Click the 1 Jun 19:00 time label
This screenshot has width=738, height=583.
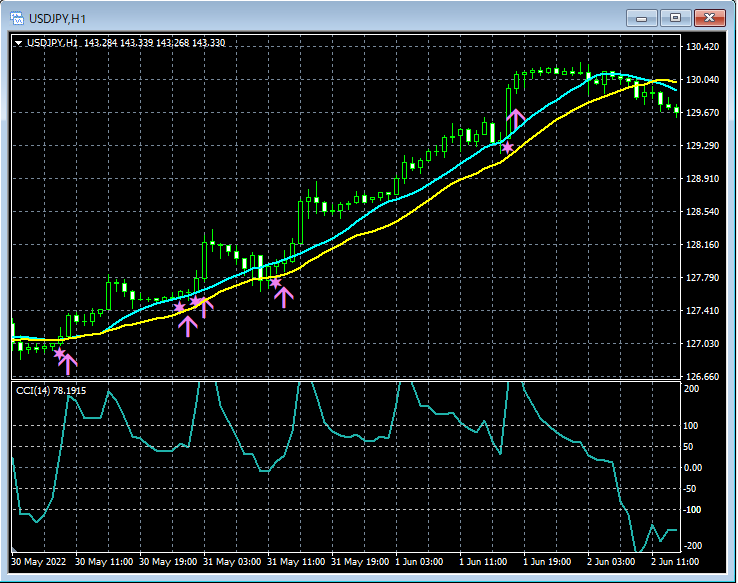point(547,562)
